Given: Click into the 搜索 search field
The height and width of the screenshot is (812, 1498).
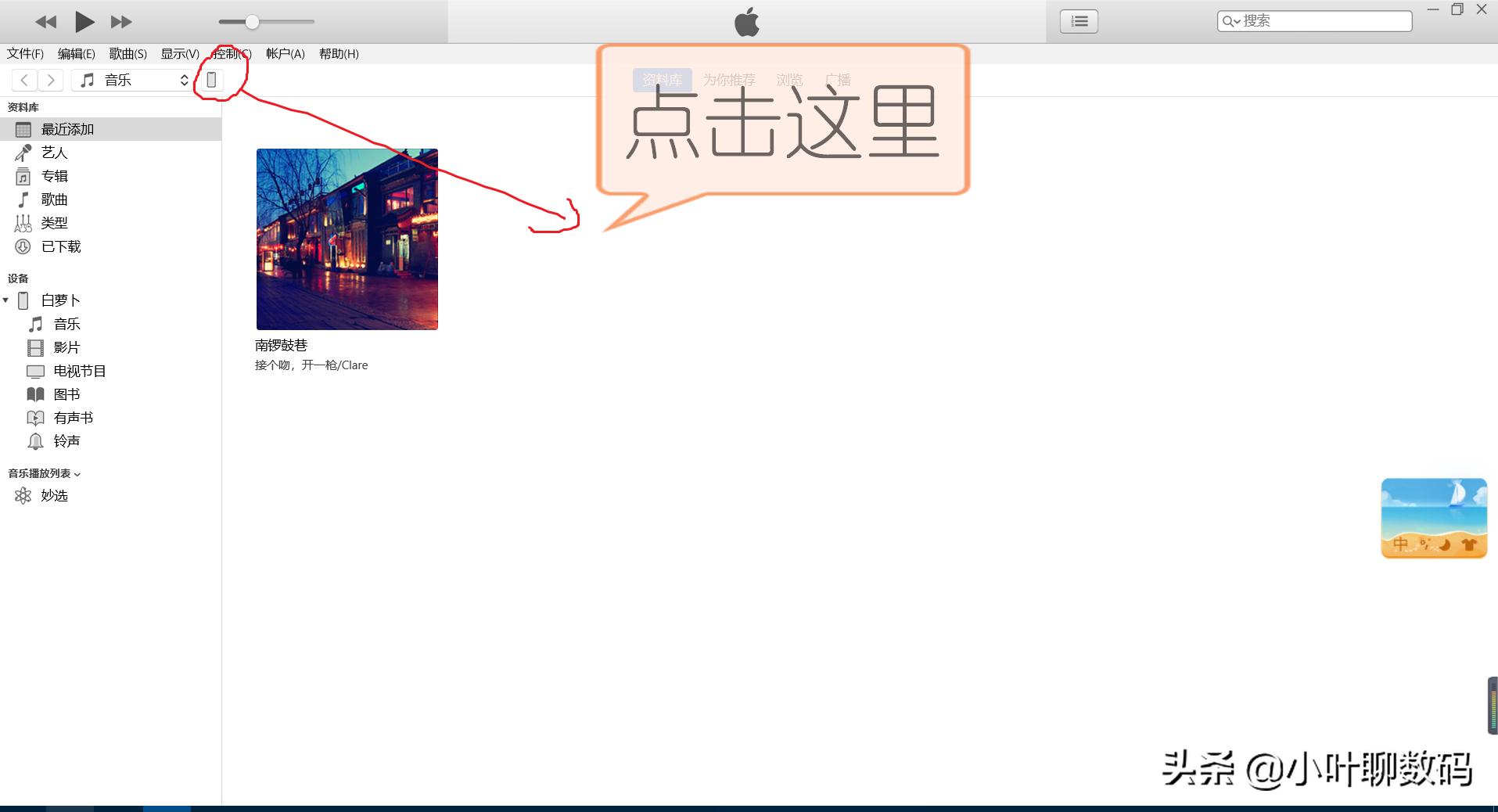Looking at the screenshot, I should pos(1314,21).
